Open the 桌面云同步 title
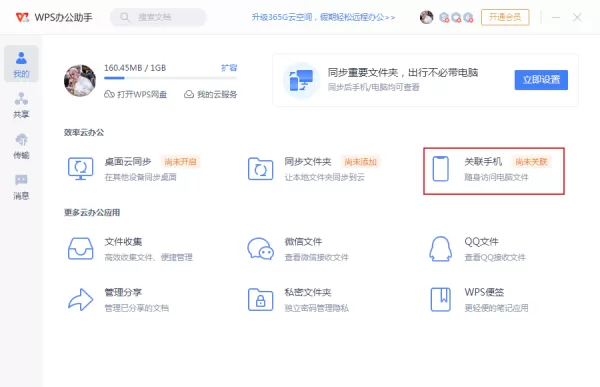Image resolution: width=600 pixels, height=387 pixels. point(128,162)
